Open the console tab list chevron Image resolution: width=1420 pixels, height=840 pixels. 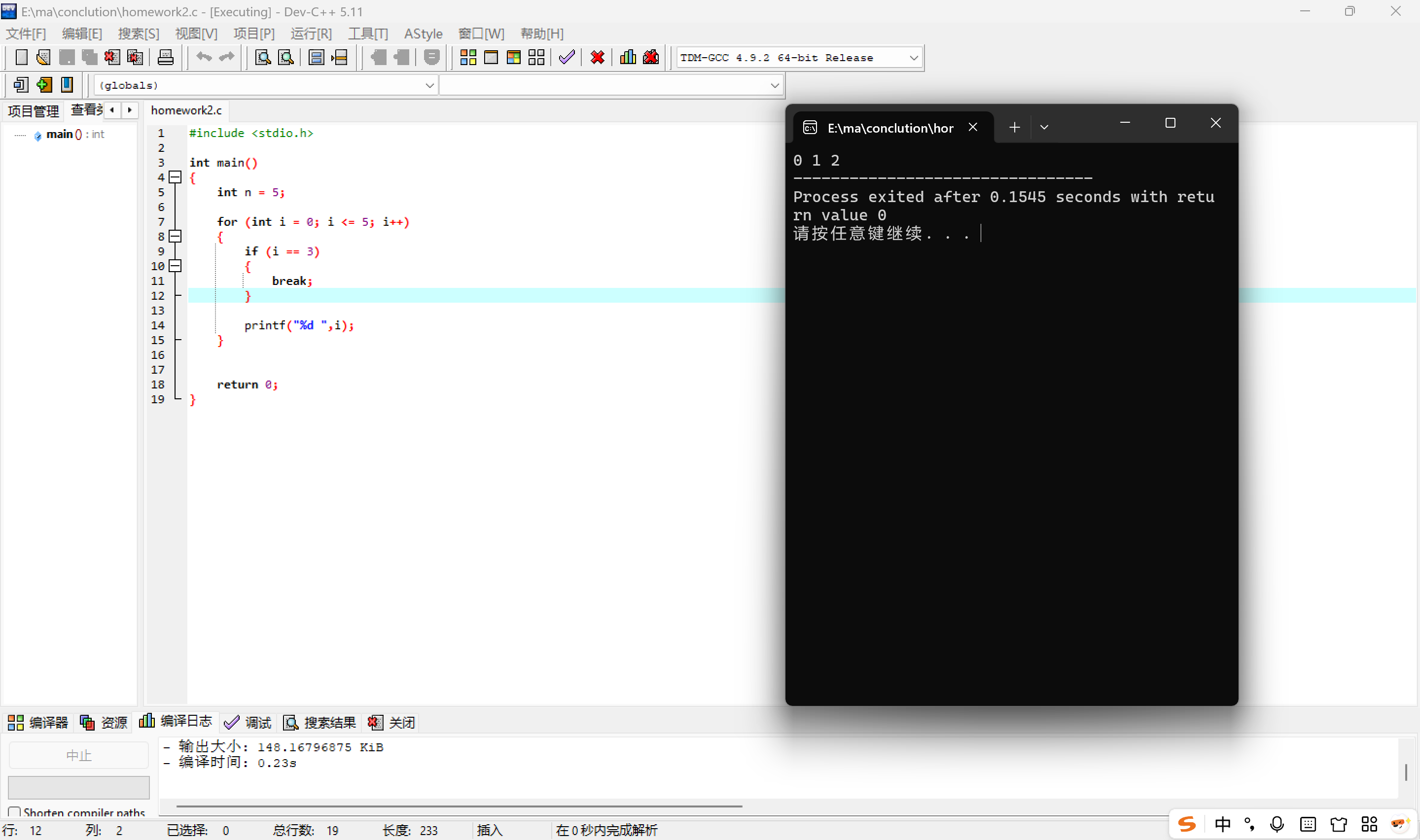(x=1044, y=127)
